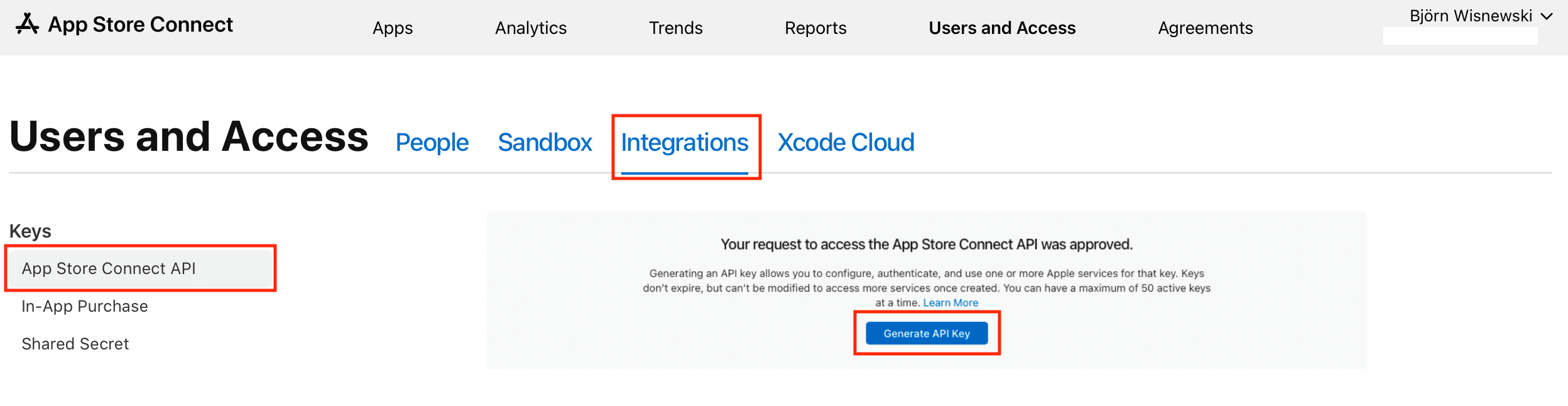This screenshot has width=1568, height=406.
Task: Expand the Björn Wisnewski account menu
Action: pyautogui.click(x=1481, y=16)
